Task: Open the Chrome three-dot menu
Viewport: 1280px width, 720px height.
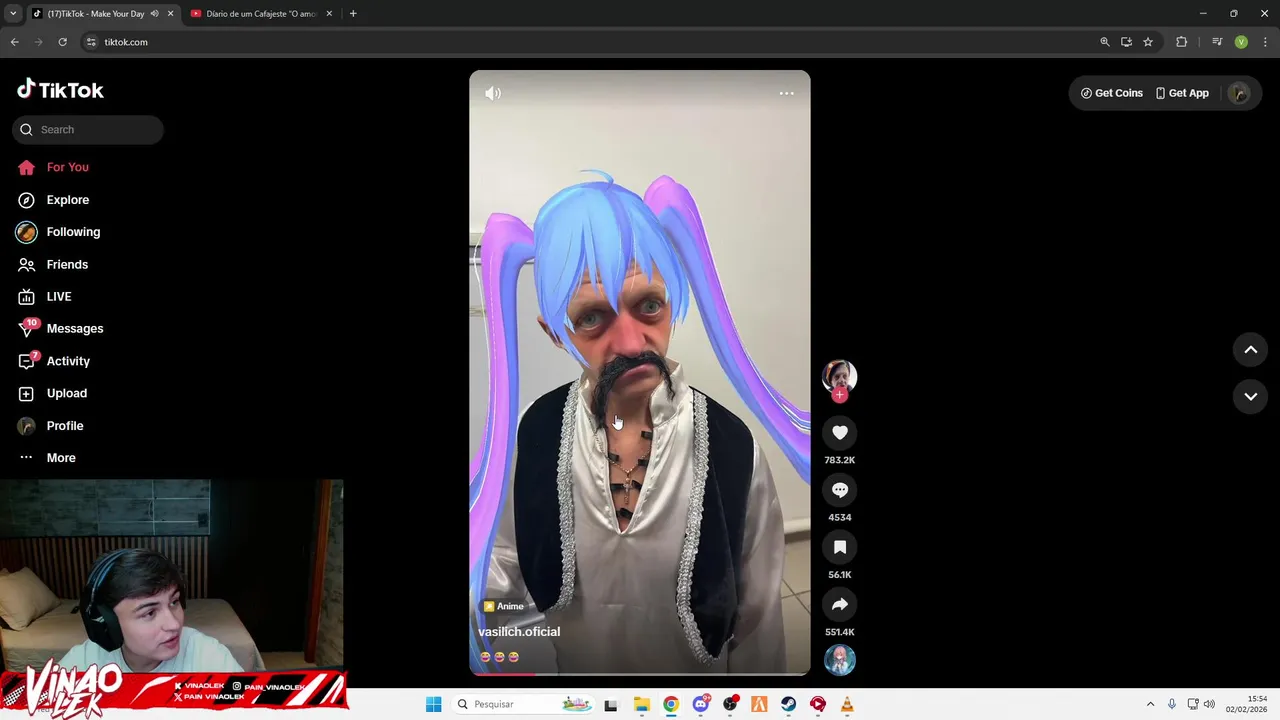Action: click(1265, 42)
